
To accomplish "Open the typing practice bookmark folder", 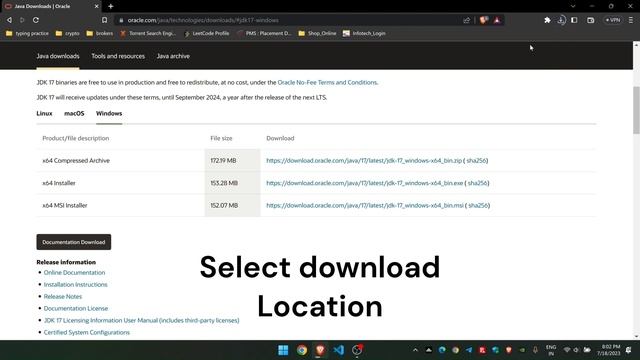I will click(x=27, y=33).
